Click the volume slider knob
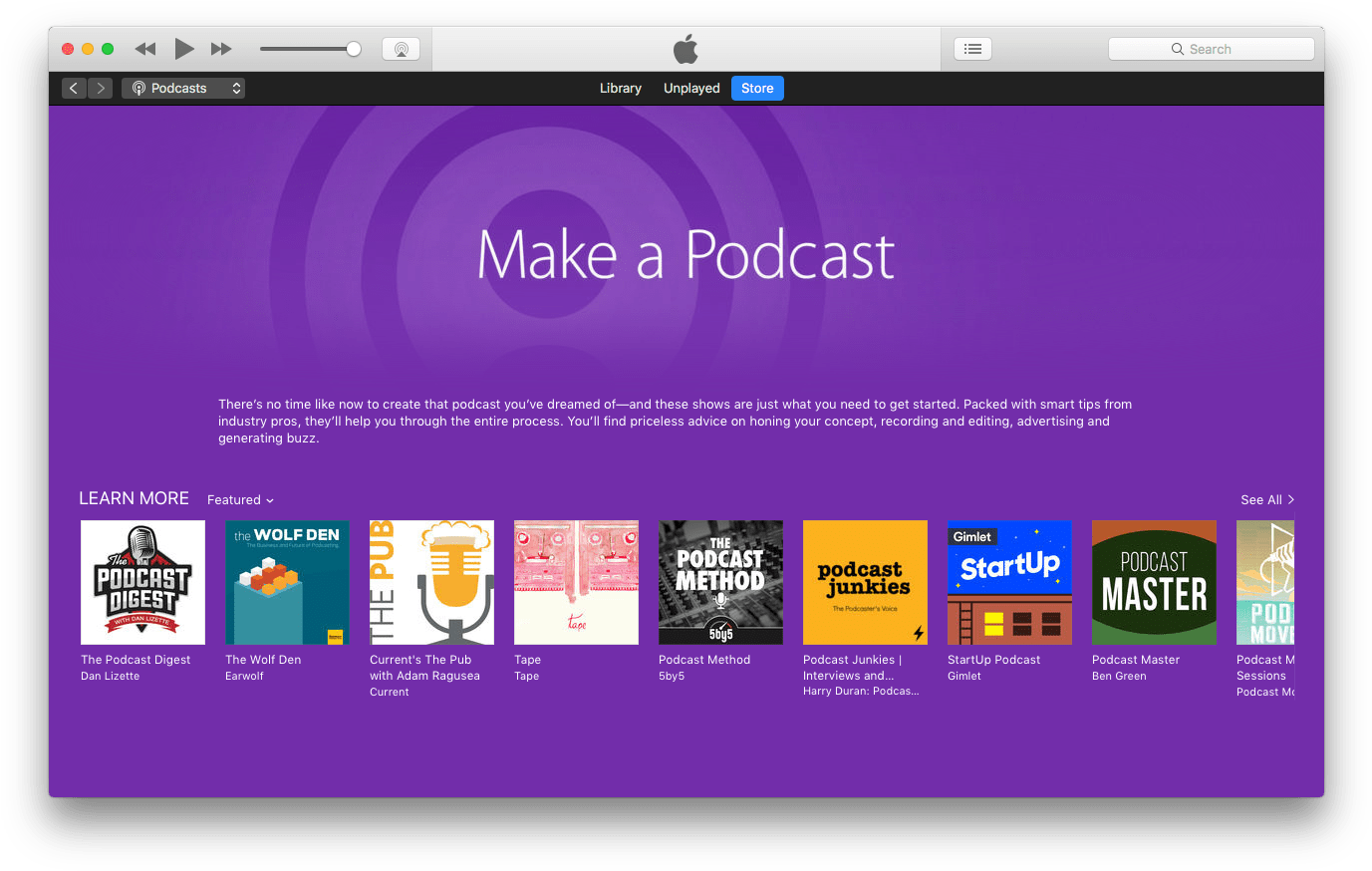1372x871 pixels. 353,49
